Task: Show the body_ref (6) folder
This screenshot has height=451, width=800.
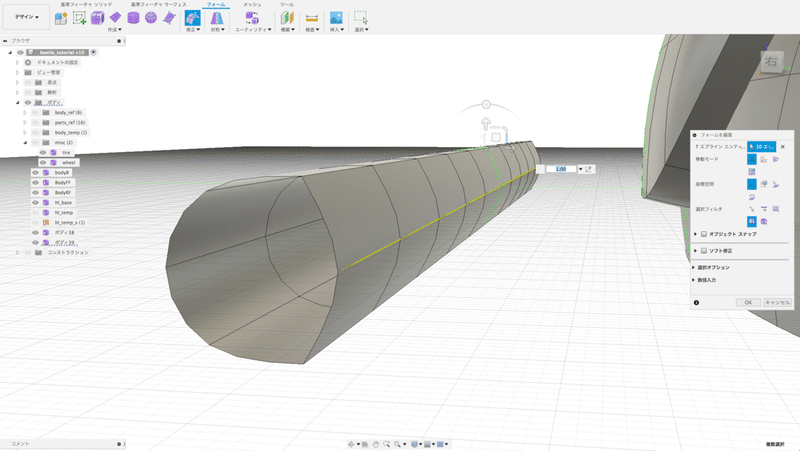Action: coord(35,113)
